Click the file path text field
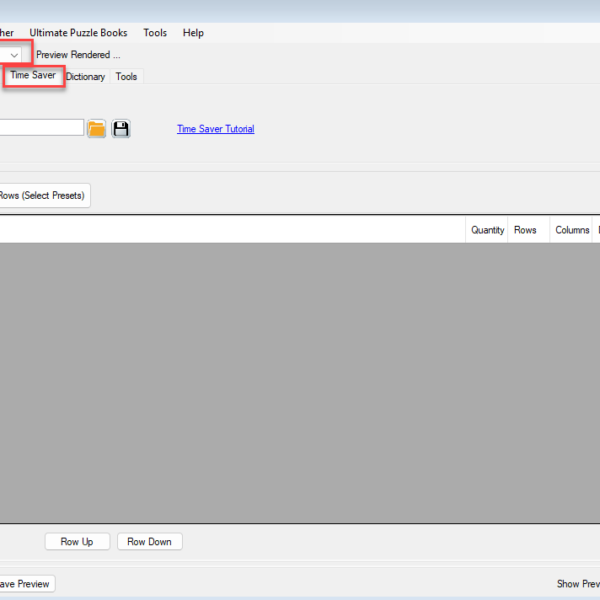 [40, 128]
